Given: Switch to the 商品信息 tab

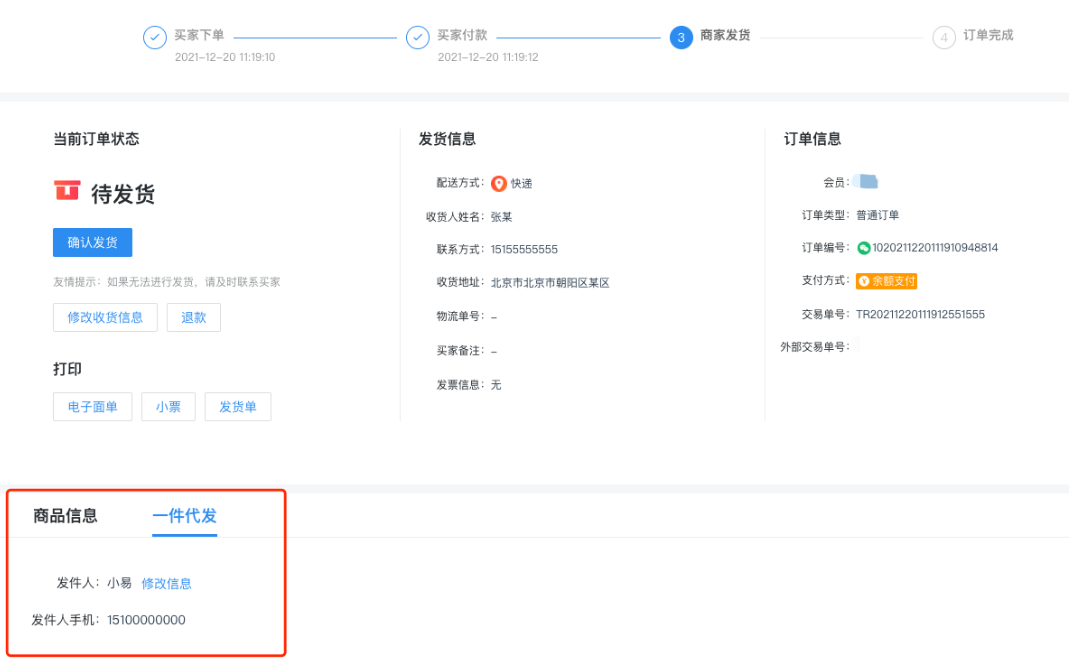Looking at the screenshot, I should (65, 516).
